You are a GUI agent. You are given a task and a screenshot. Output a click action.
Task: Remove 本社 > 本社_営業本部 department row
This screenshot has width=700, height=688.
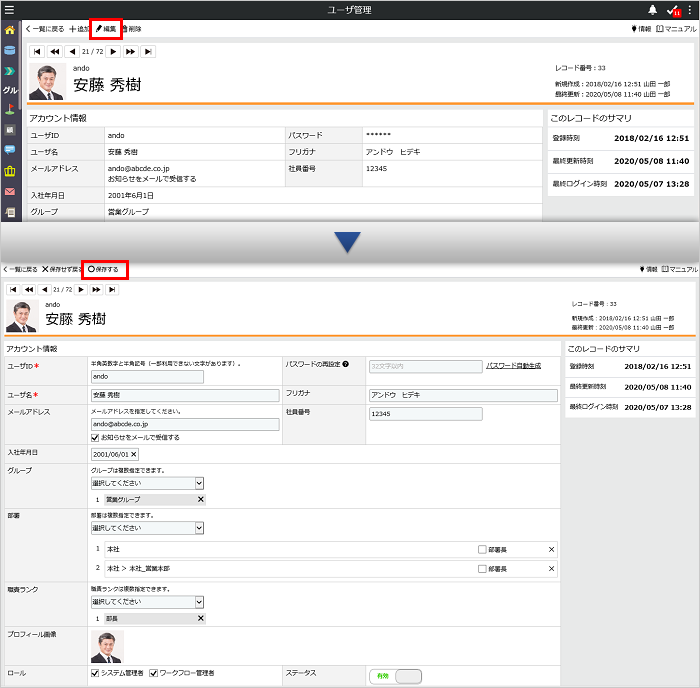click(x=551, y=569)
